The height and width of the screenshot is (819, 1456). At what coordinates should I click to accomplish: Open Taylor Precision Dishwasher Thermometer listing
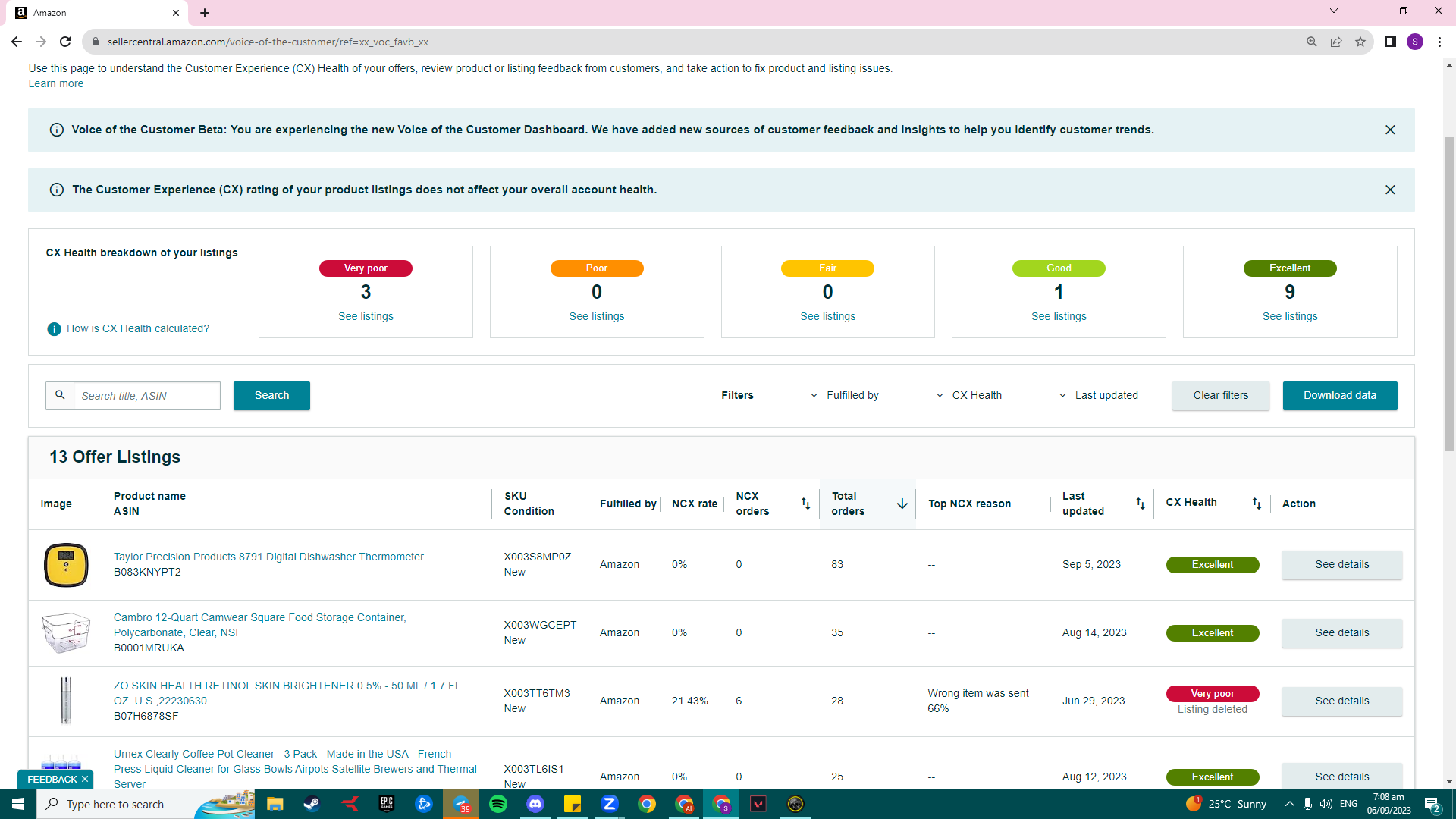[x=268, y=557]
